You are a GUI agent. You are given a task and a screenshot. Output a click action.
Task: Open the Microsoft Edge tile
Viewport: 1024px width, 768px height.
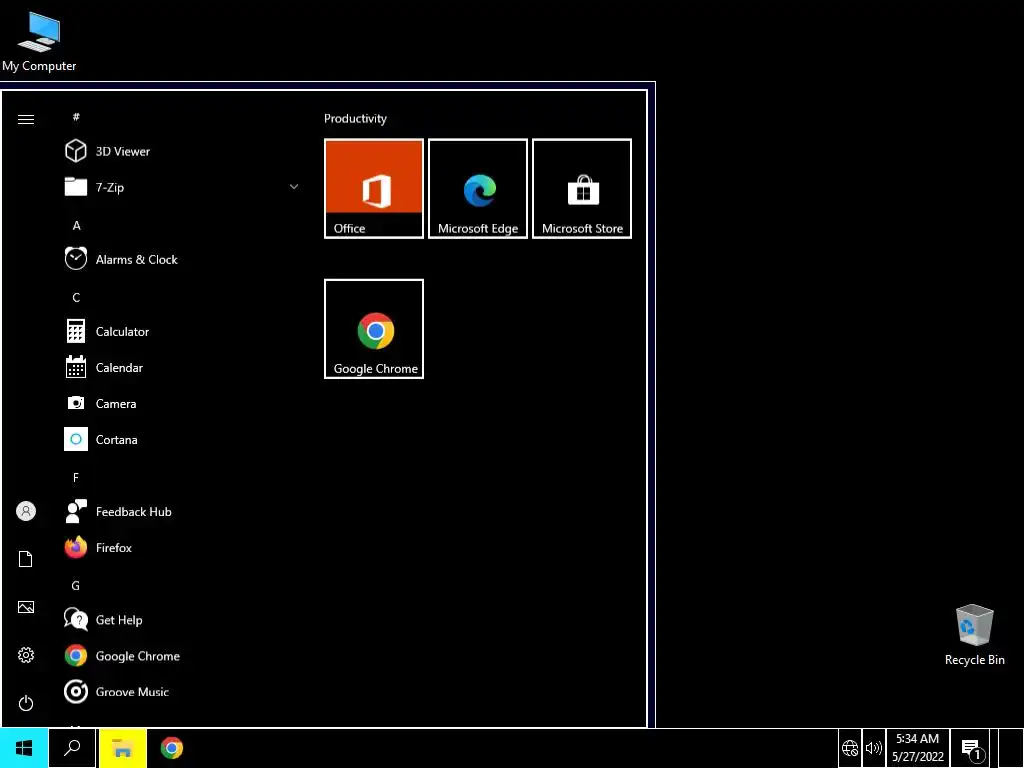(x=478, y=189)
